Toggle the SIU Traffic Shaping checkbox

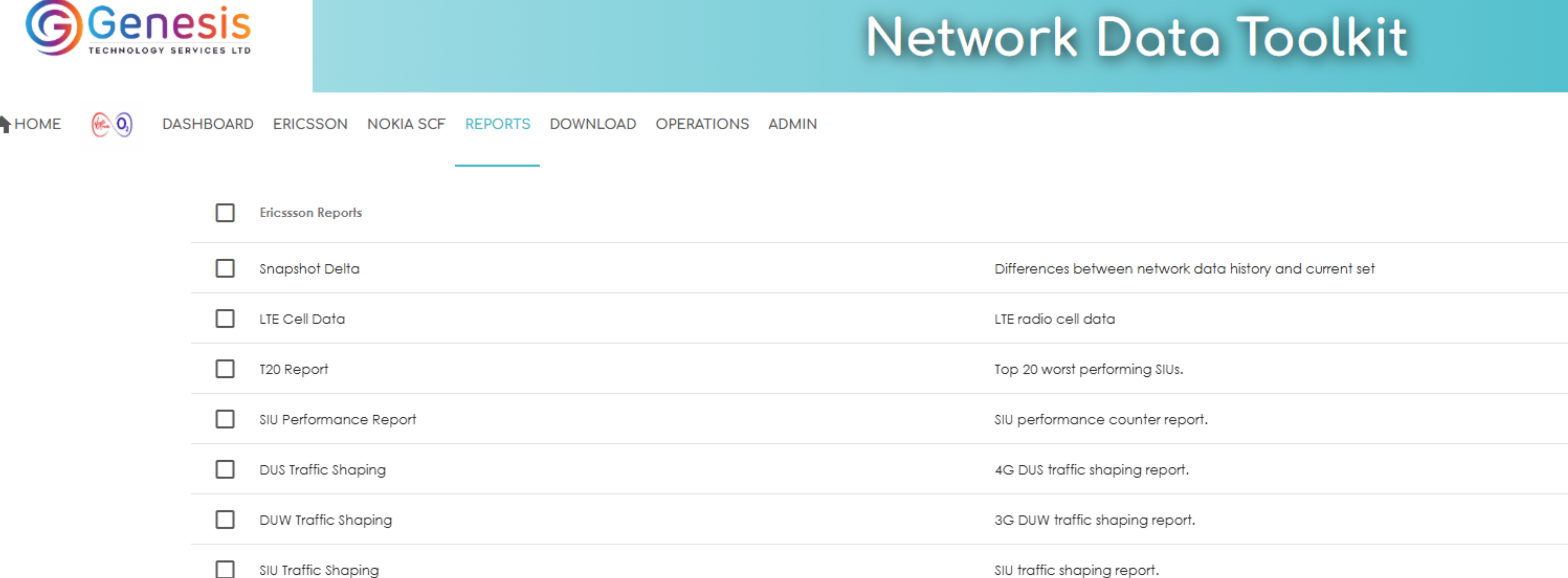tap(225, 569)
